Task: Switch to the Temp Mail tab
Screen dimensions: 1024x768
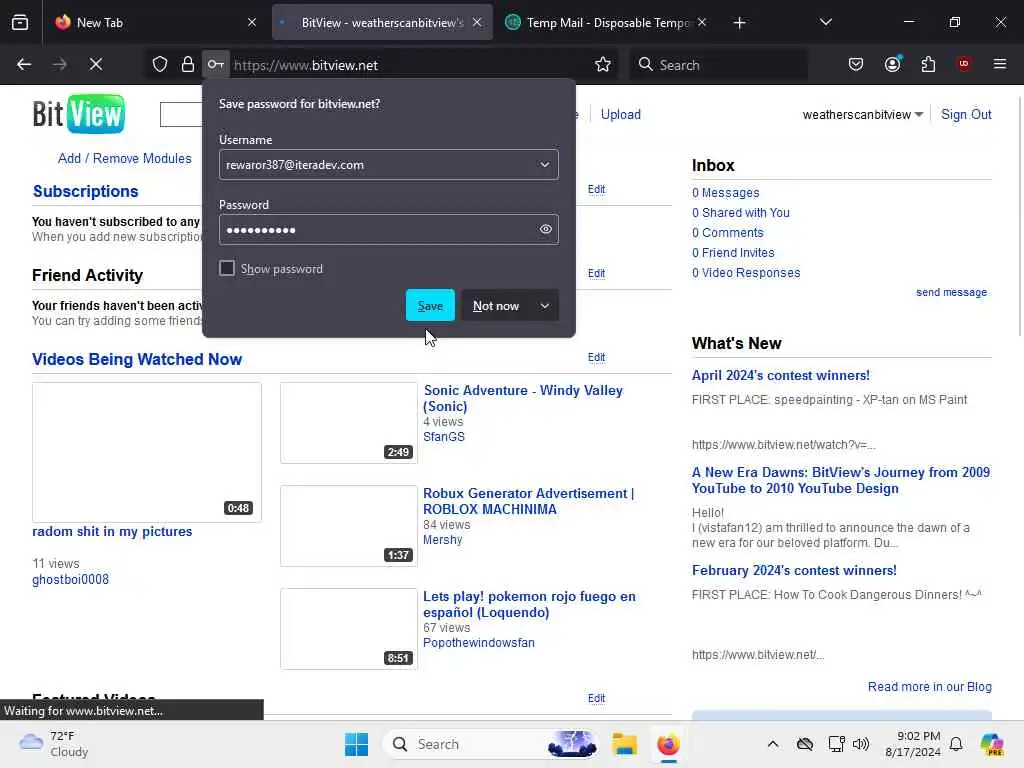Action: tap(607, 22)
